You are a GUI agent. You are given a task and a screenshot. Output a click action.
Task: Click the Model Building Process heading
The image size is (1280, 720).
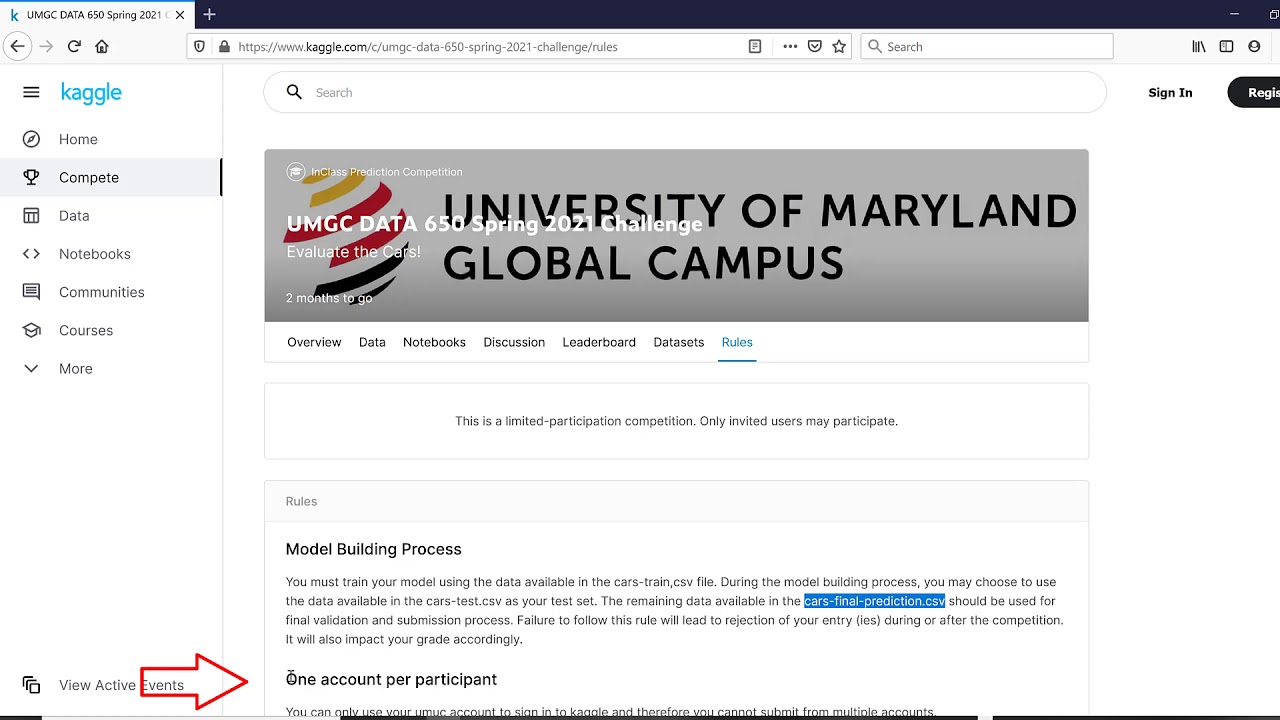(x=373, y=549)
